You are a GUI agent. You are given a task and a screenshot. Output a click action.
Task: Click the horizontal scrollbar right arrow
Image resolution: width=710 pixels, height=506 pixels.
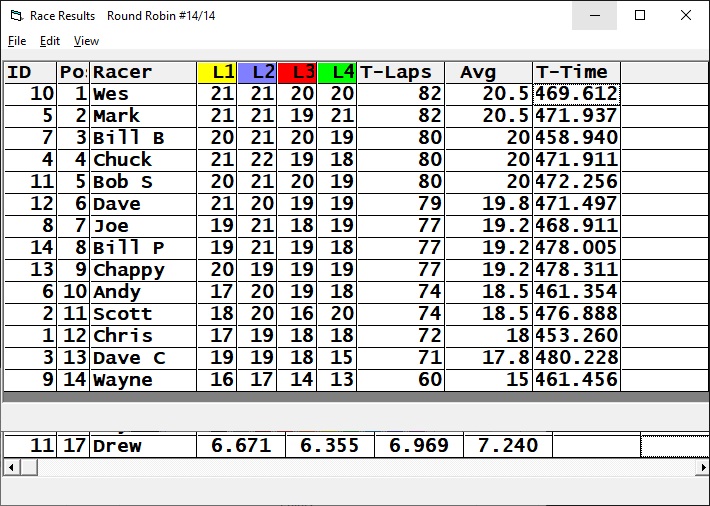pos(698,467)
